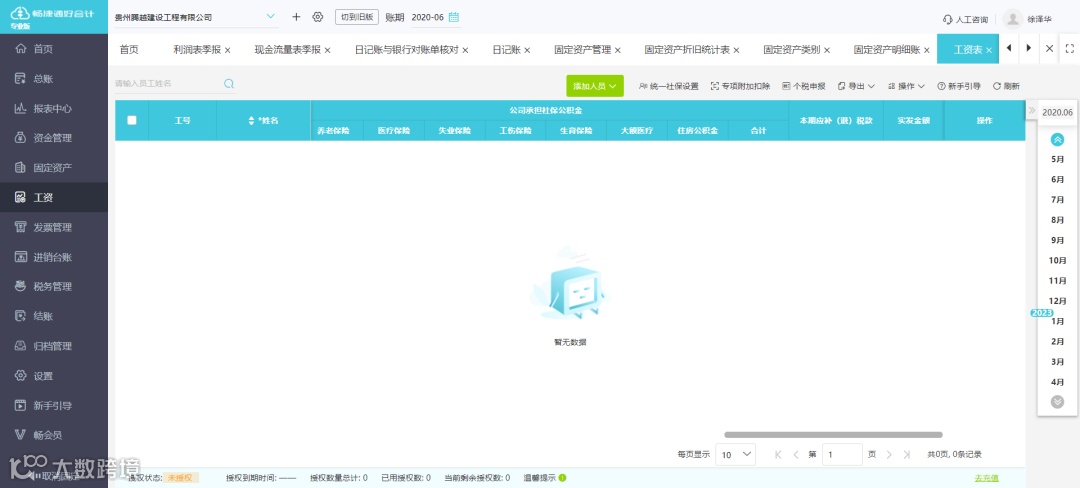1080x488 pixels.
Task: Close the 固定资产类别 tab
Action: [x=827, y=50]
